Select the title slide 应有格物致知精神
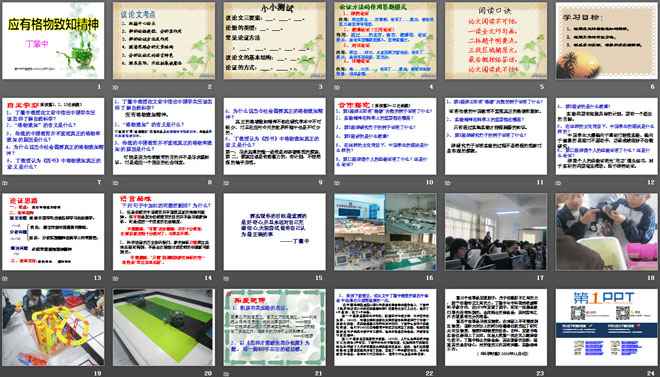This screenshot has height=377, width=660. [53, 41]
